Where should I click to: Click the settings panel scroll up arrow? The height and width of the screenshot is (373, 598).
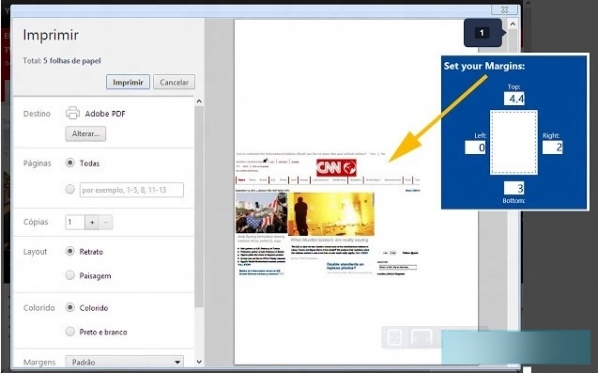click(x=199, y=101)
